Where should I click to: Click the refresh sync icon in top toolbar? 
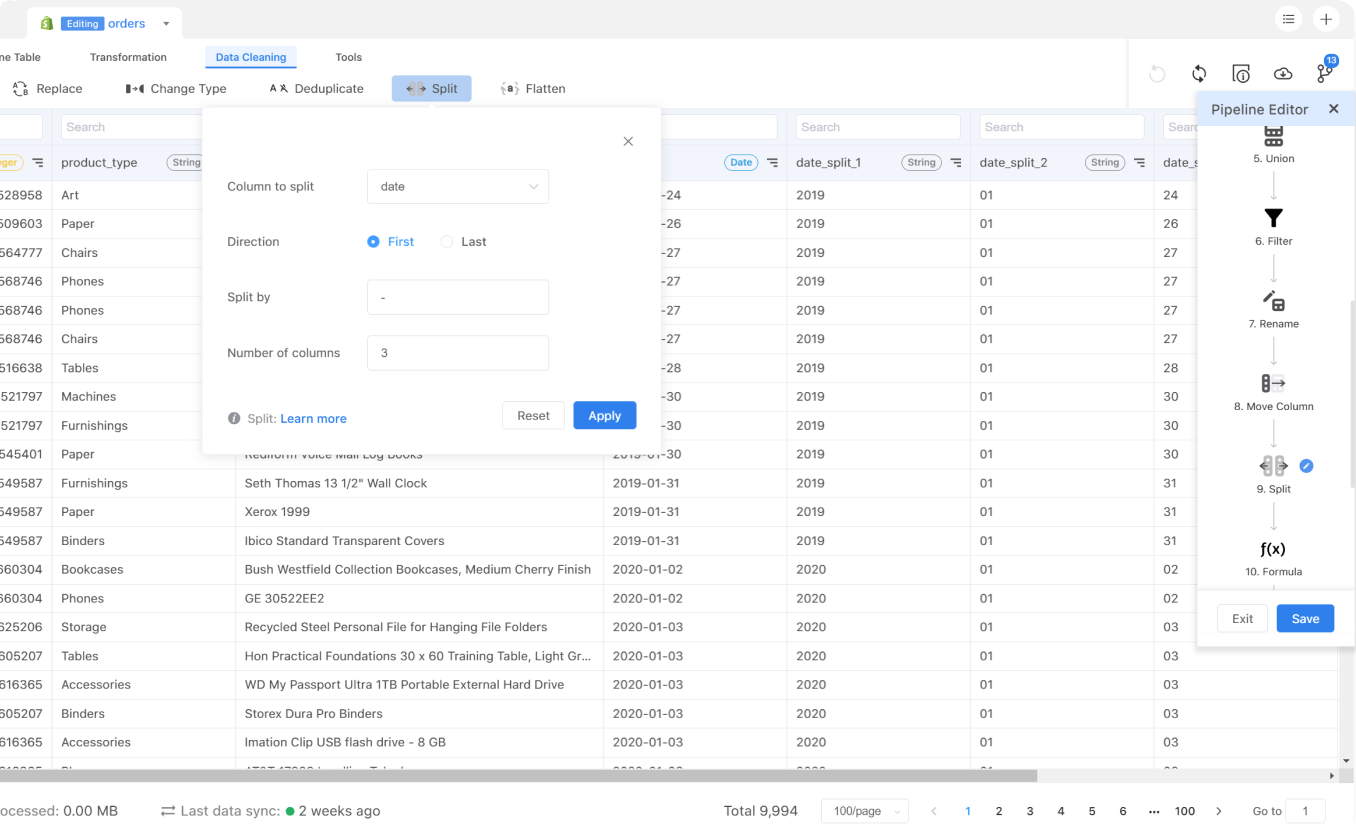coord(1199,73)
